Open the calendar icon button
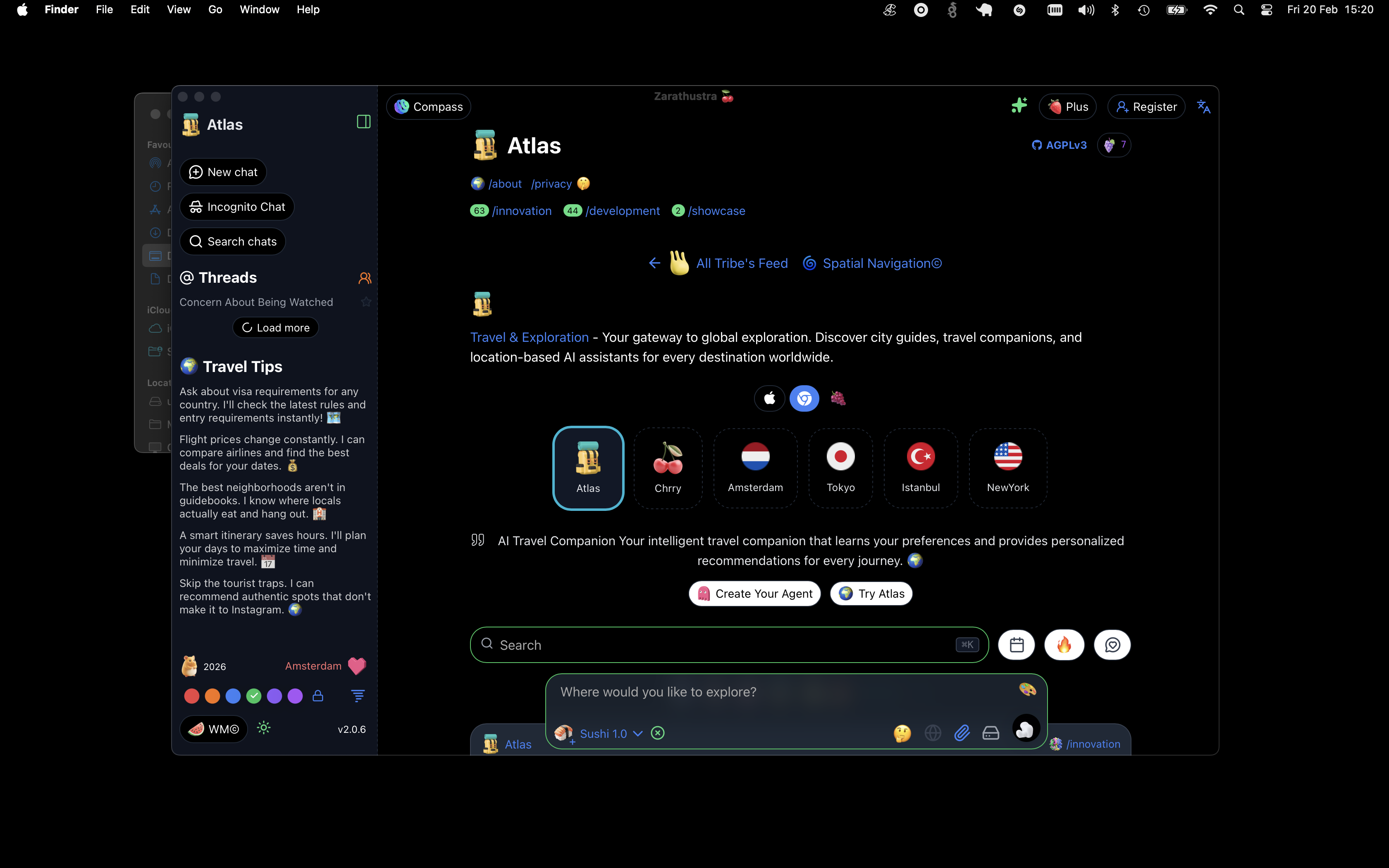 tap(1017, 645)
